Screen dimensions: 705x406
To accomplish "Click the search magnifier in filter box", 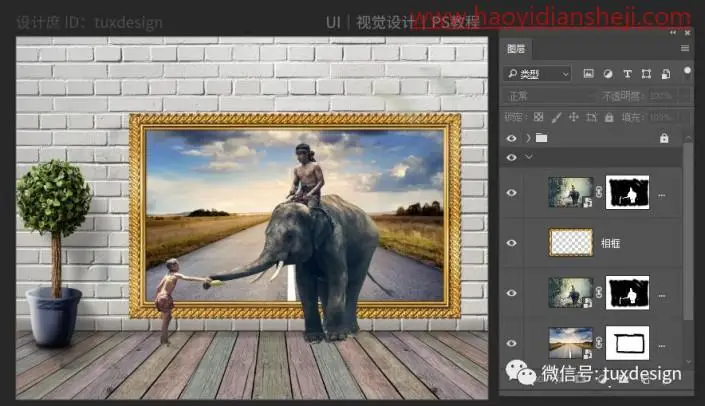I will click(513, 74).
